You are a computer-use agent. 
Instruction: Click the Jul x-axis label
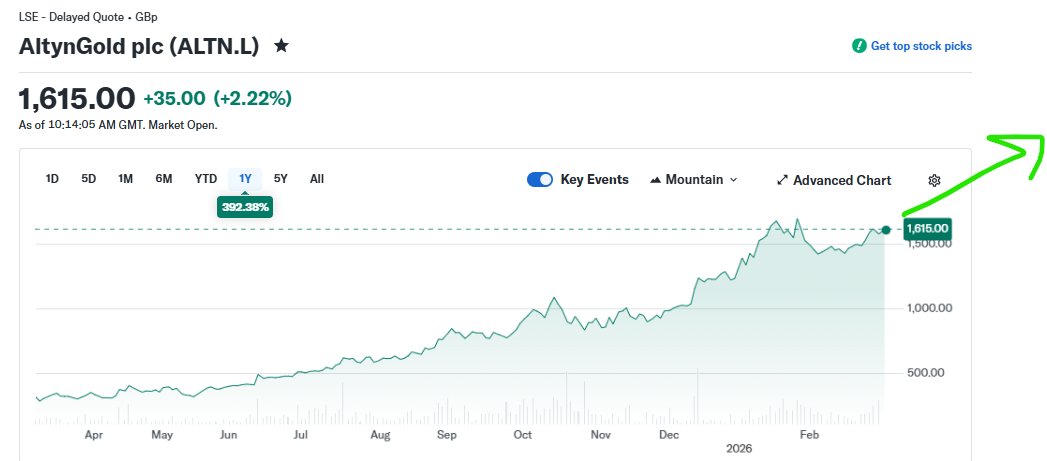300,435
